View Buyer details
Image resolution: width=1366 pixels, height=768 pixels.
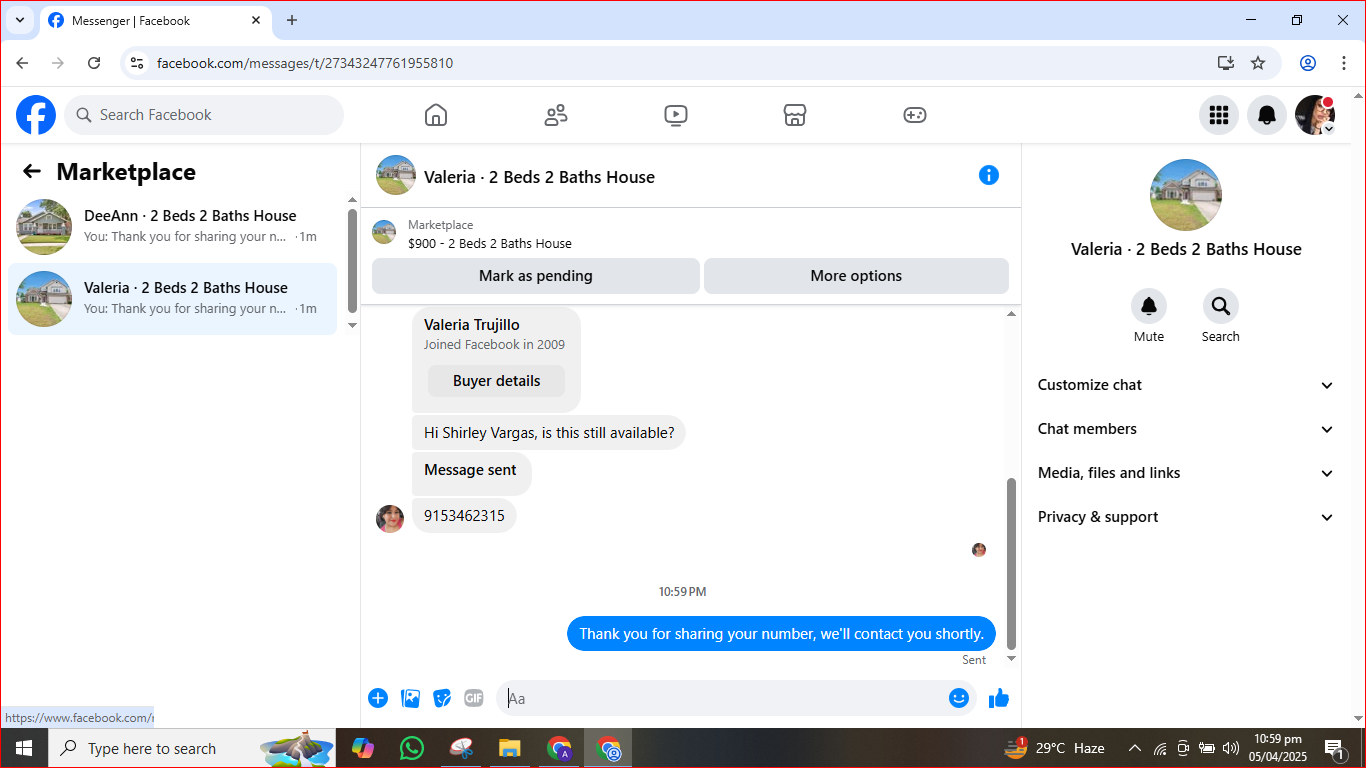click(x=496, y=381)
